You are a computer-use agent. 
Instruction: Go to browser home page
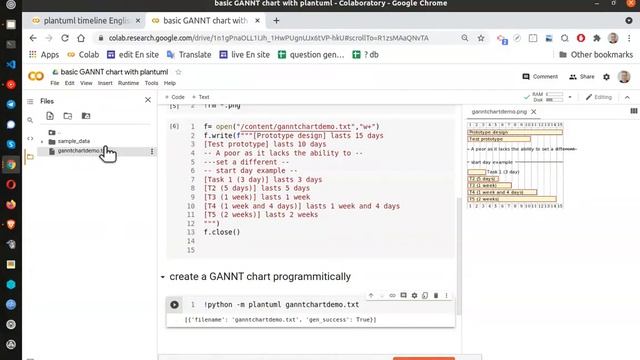coord(81,38)
